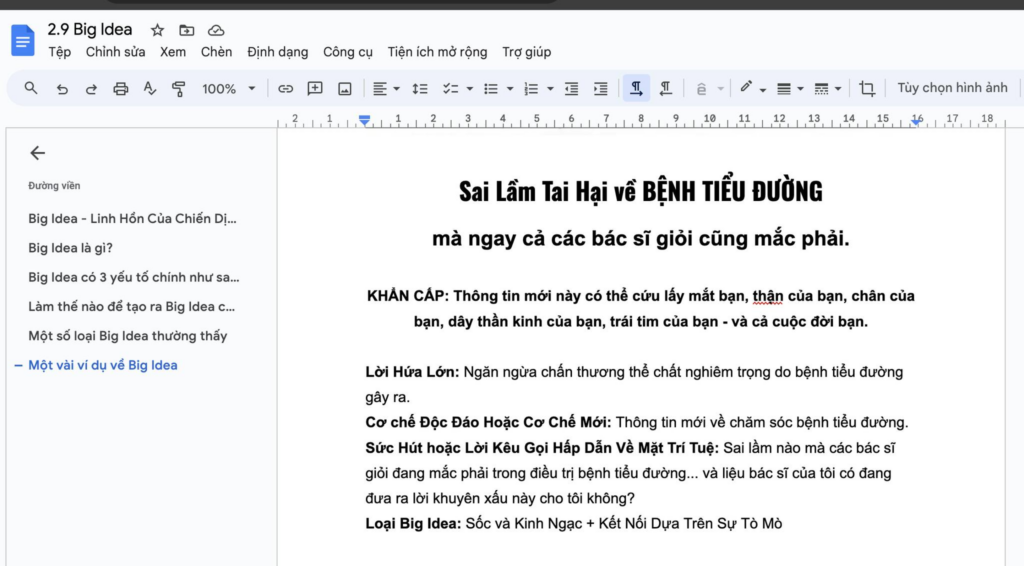Go to 'Big Idea là gì?' outline heading
This screenshot has height=566, width=1024.
pyautogui.click(x=71, y=248)
